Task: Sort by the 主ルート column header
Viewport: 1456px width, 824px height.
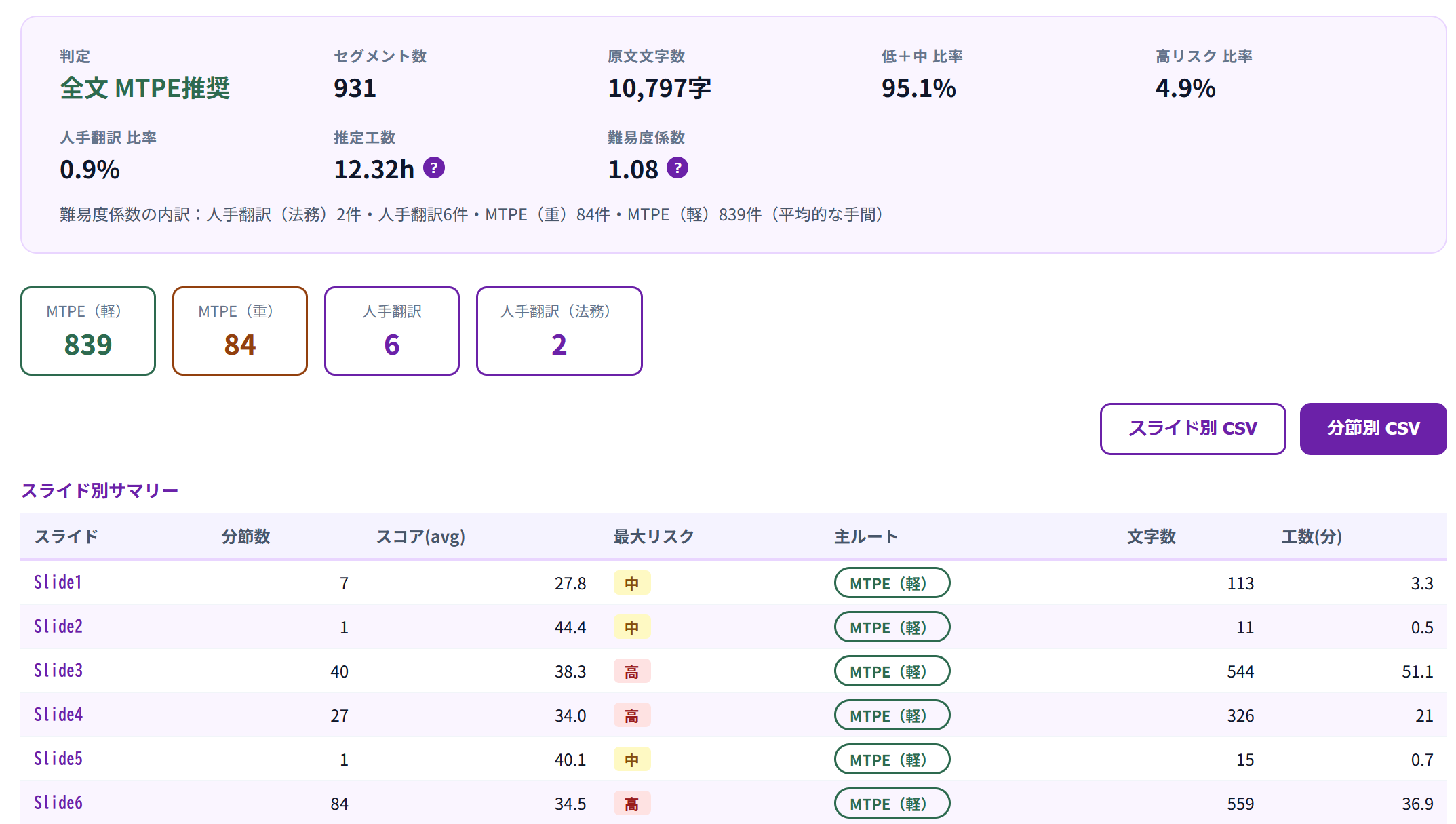Action: point(866,536)
